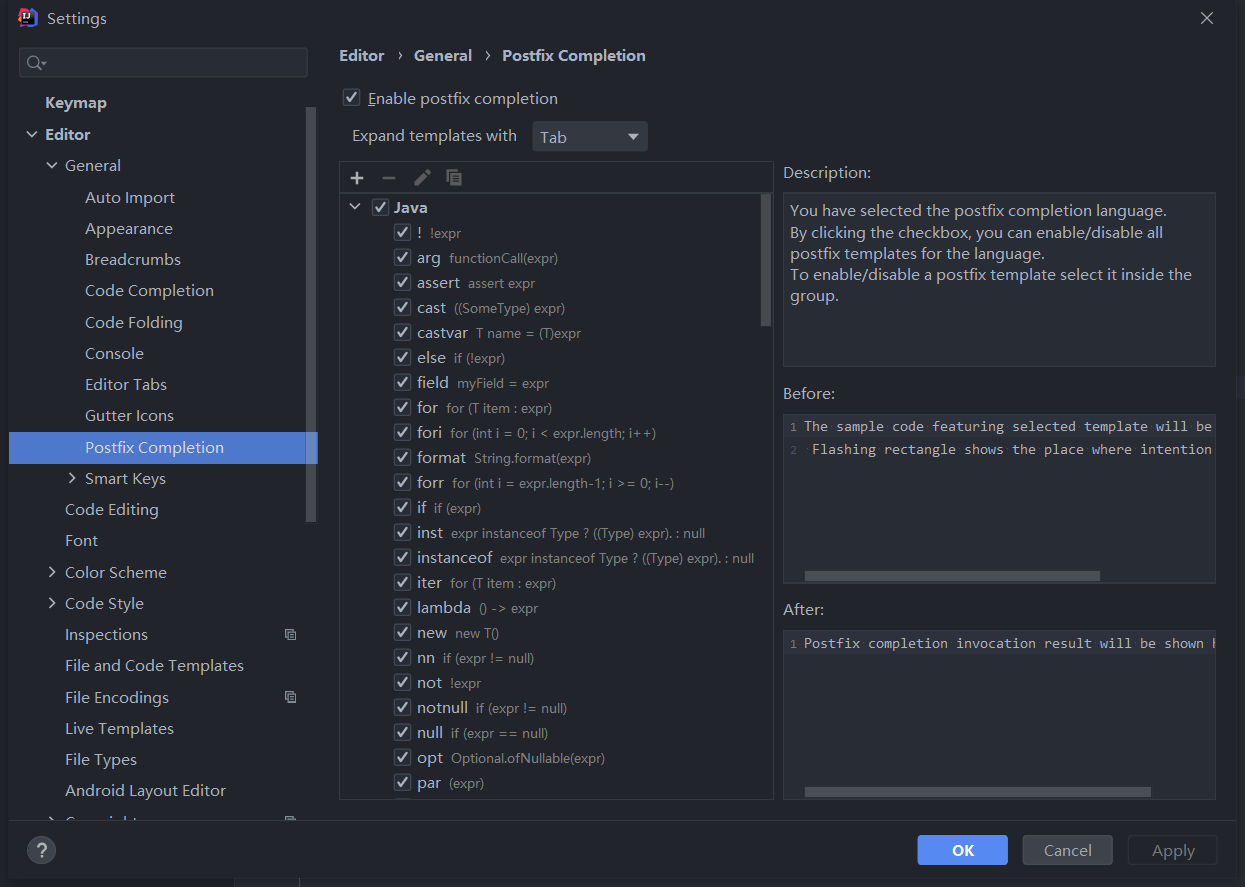Expand the Code Style node

52,604
